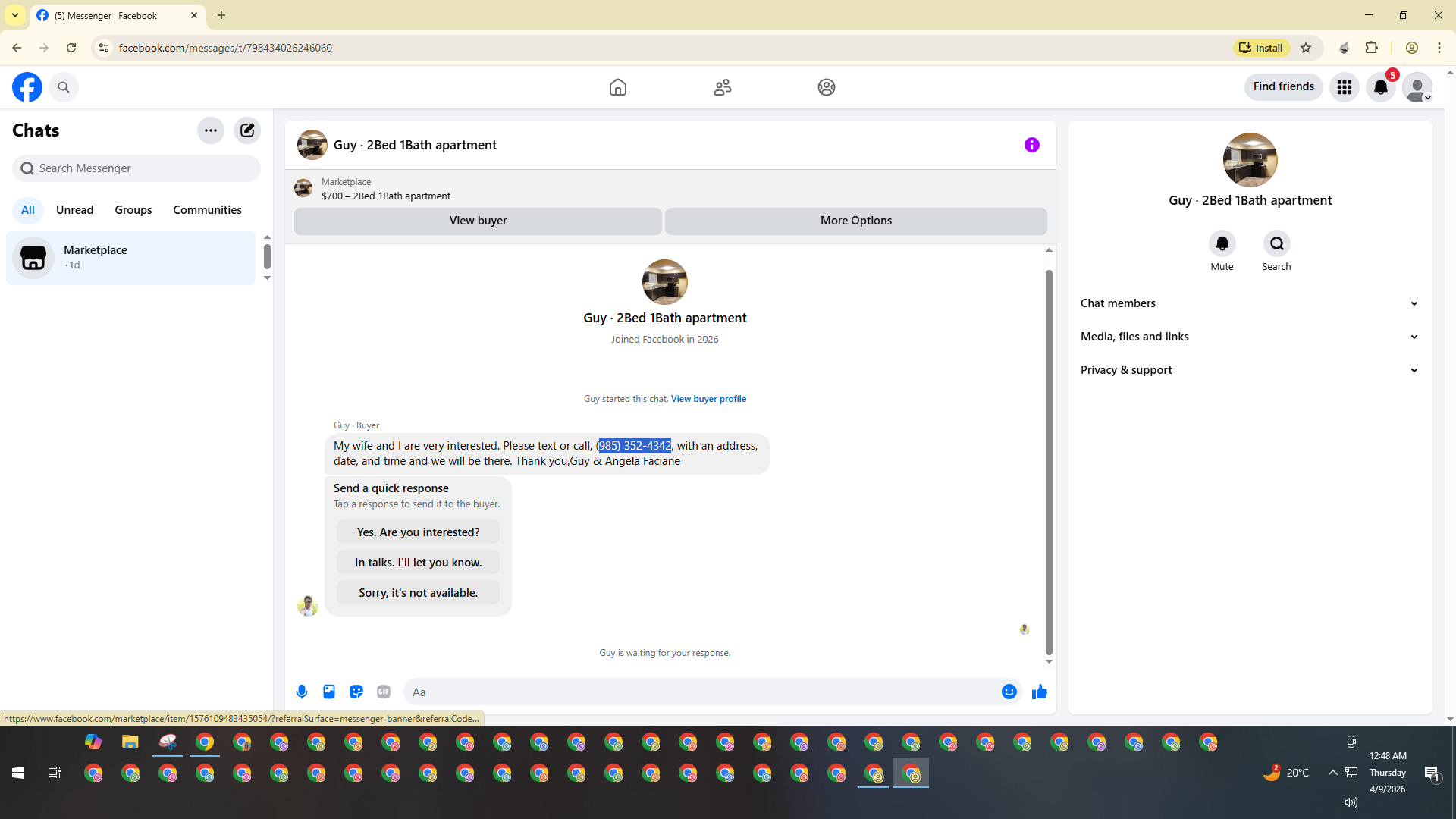1456x819 pixels.
Task: Click the conversation vertical scrollbar
Action: click(1049, 463)
